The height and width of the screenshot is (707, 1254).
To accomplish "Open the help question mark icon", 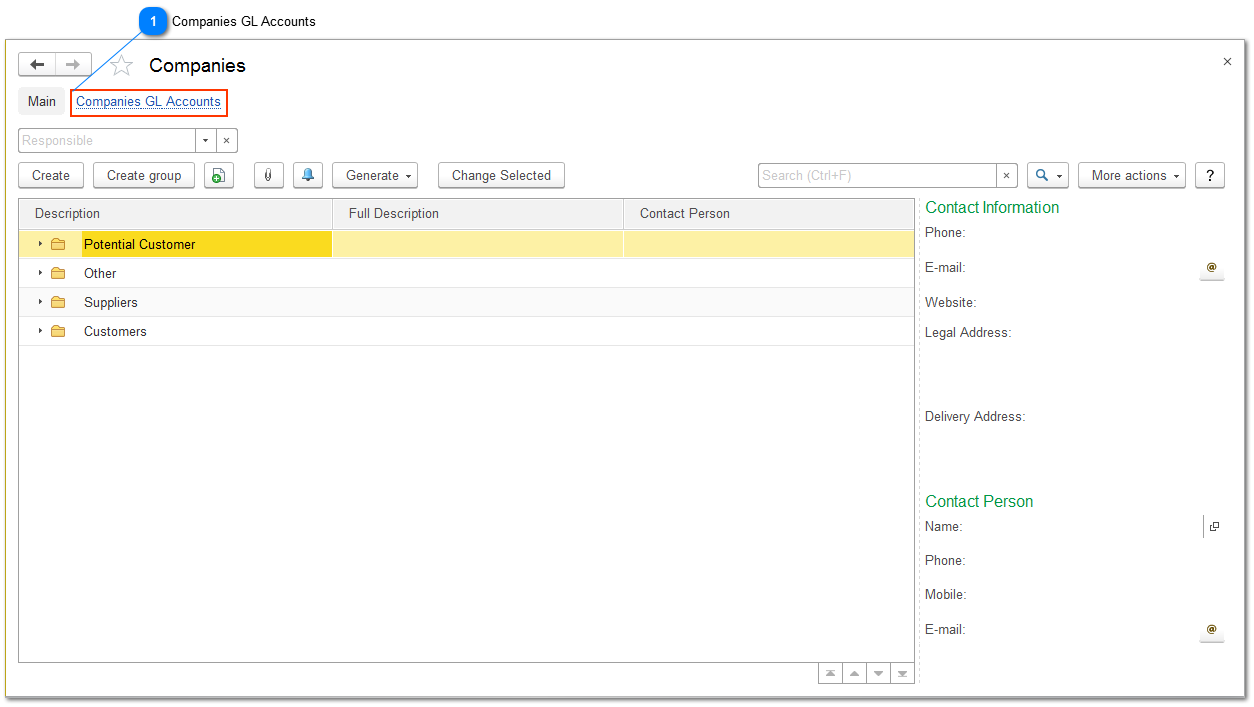I will (1209, 175).
